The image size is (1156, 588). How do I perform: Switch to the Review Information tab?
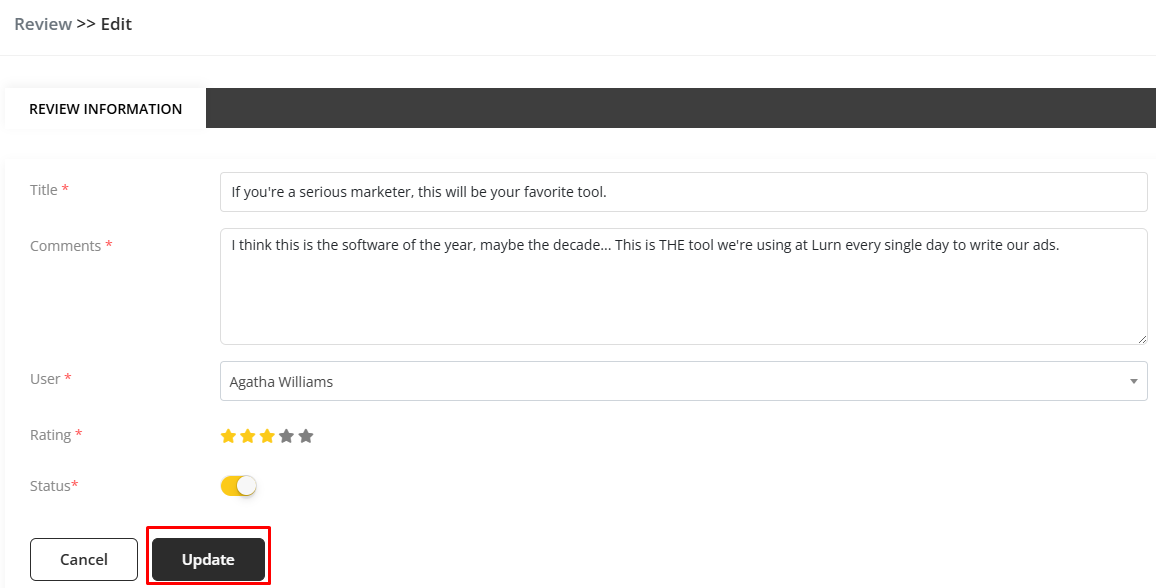tap(105, 109)
